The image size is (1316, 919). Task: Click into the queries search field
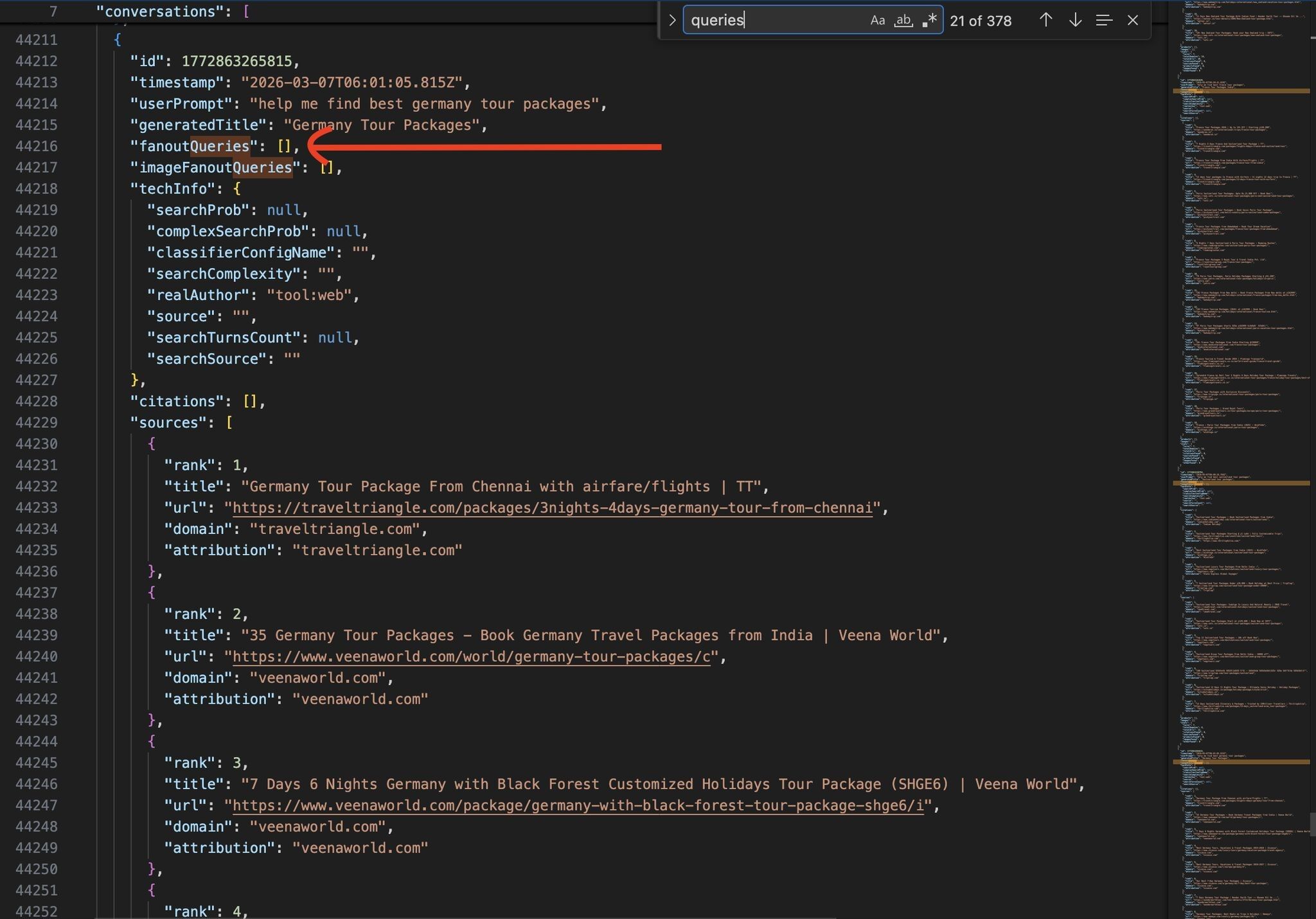pyautogui.click(x=771, y=21)
